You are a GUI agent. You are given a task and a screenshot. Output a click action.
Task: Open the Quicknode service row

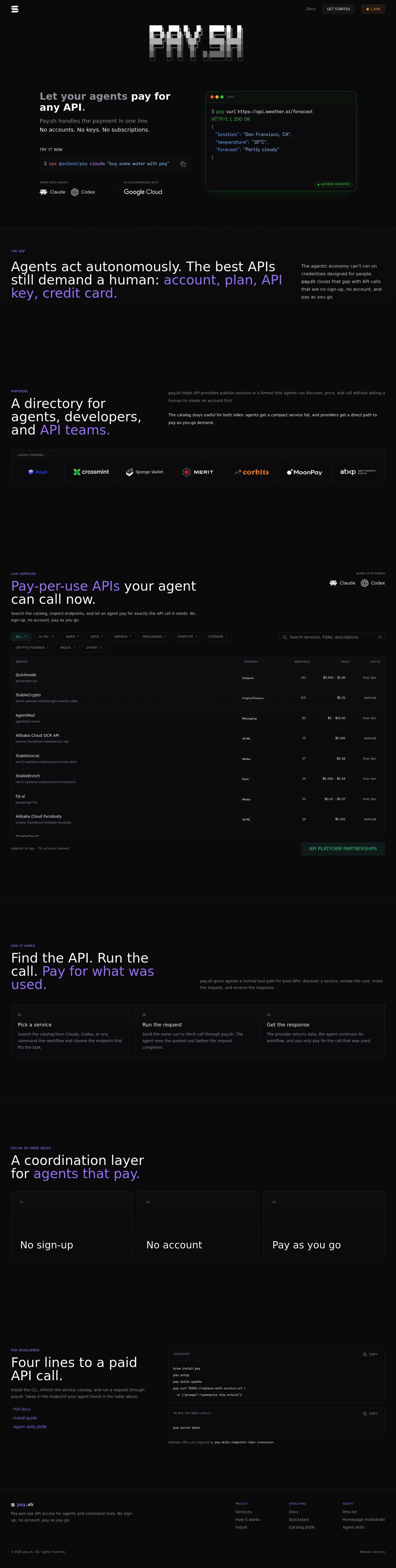coord(198,678)
